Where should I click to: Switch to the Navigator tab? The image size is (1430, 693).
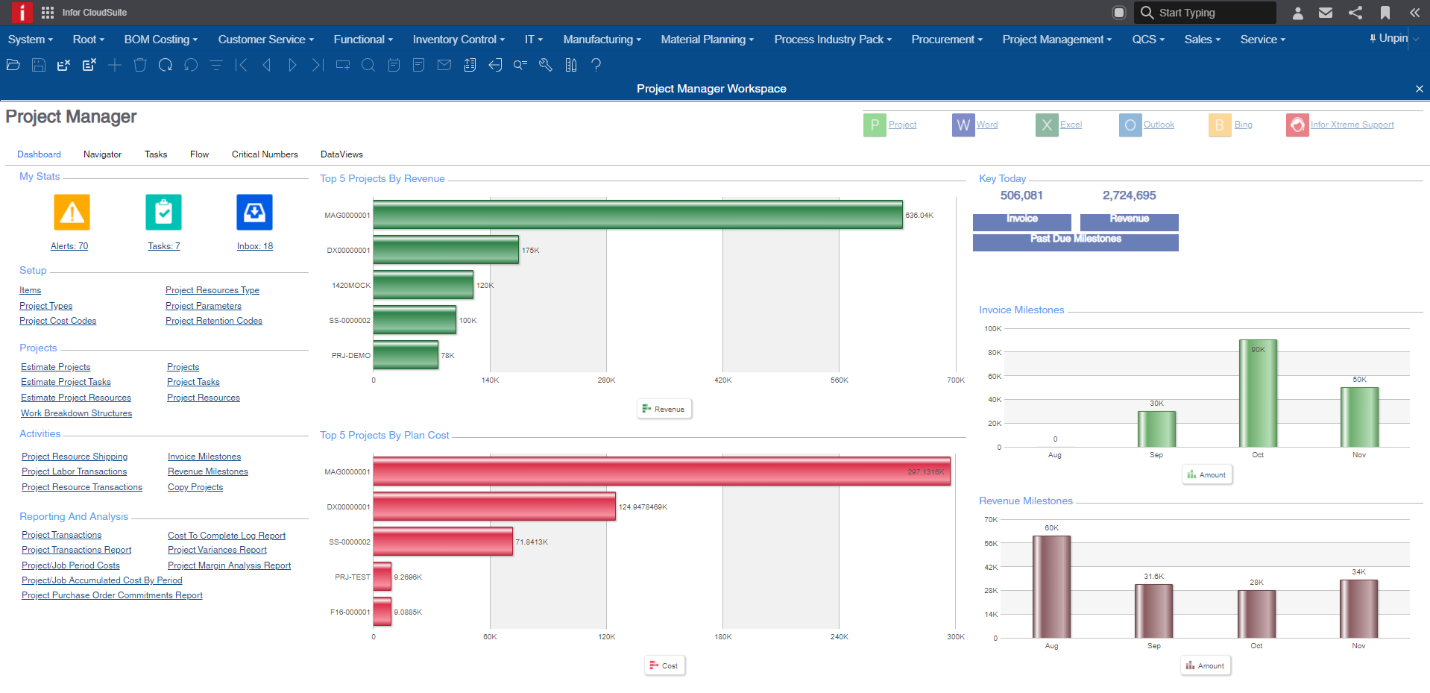coord(103,154)
